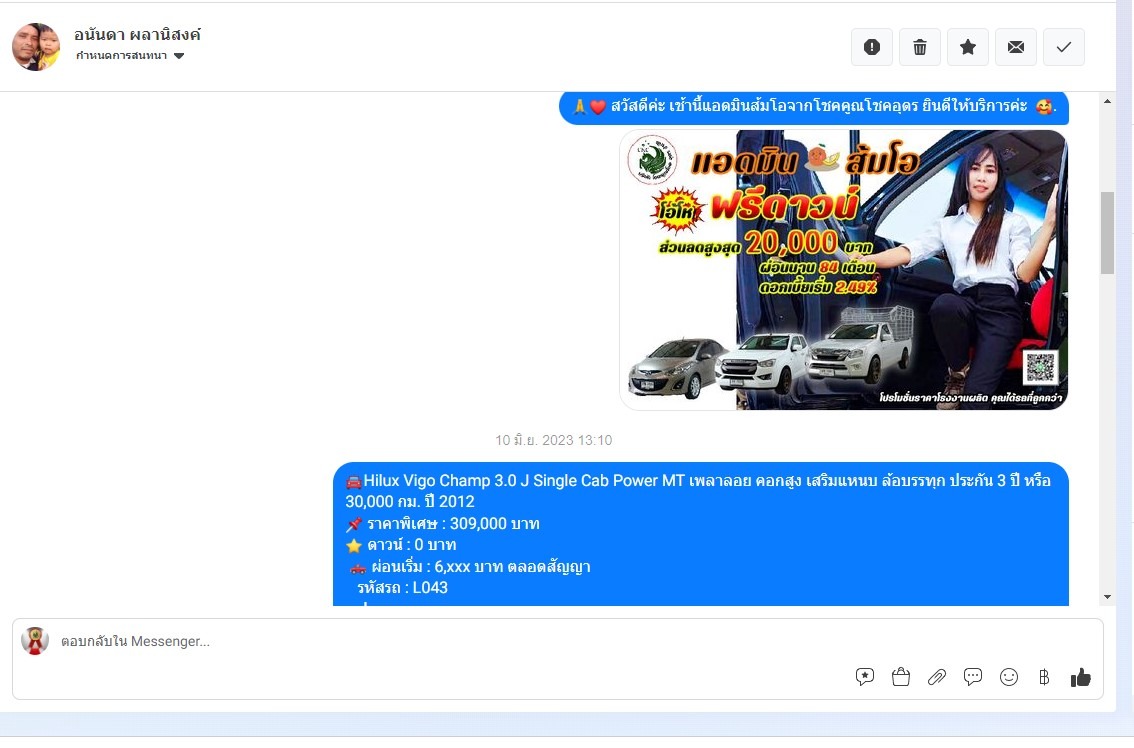Open the three-dot speech bubble icon
The height and width of the screenshot is (748, 1134).
point(973,677)
